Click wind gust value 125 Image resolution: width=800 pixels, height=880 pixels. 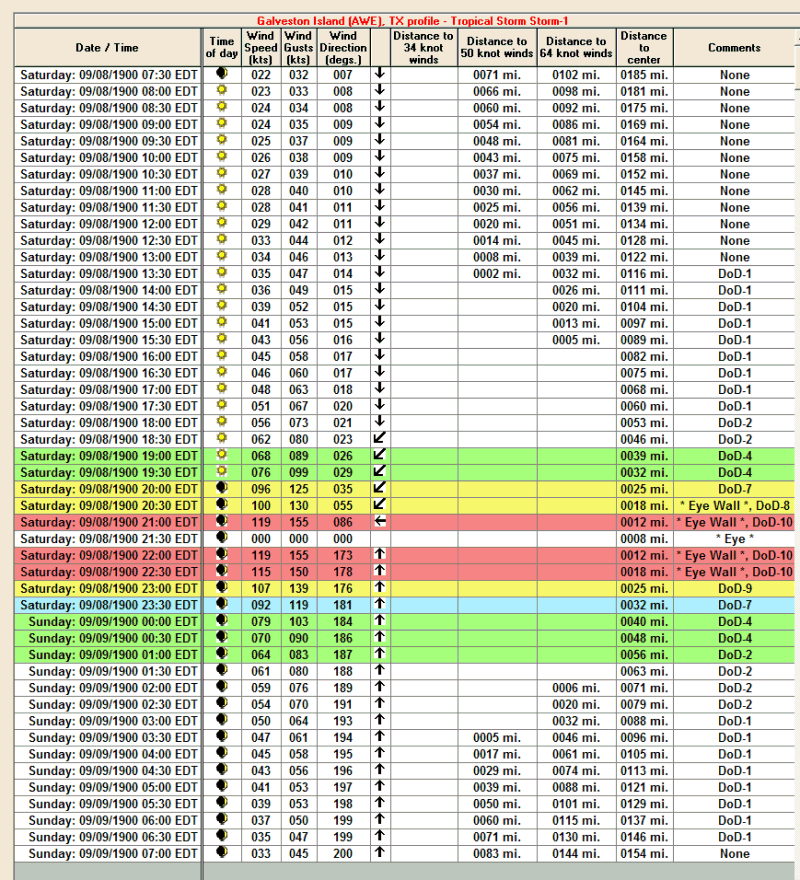tap(298, 489)
